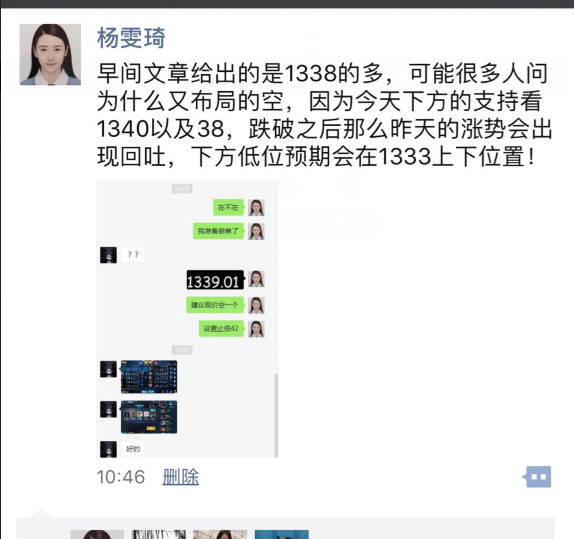The image size is (574, 539).
Task: Open the black-and-white second liker avatar
Action: click(159, 534)
